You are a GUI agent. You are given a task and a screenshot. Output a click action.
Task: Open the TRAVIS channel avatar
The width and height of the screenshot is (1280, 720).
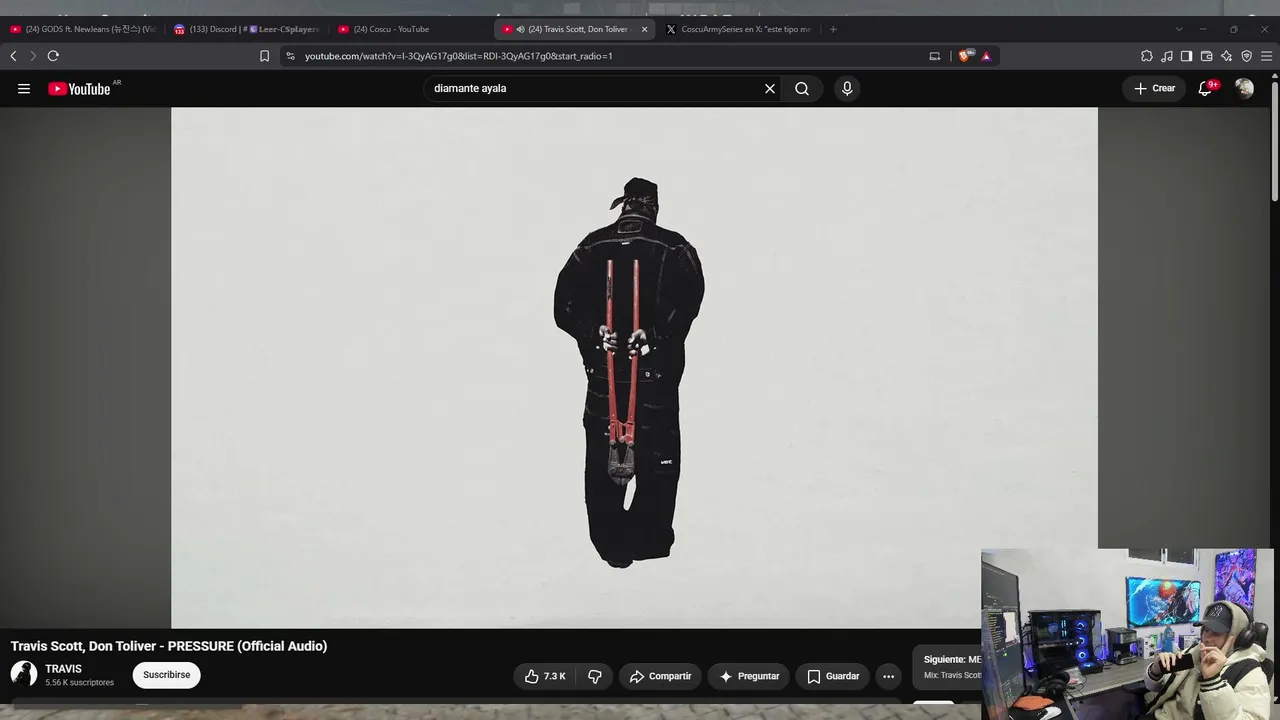pos(24,674)
